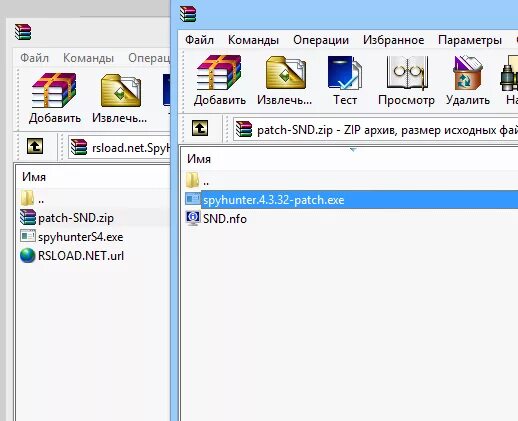Click the RSLOAD.NET.url globe icon

(28, 256)
